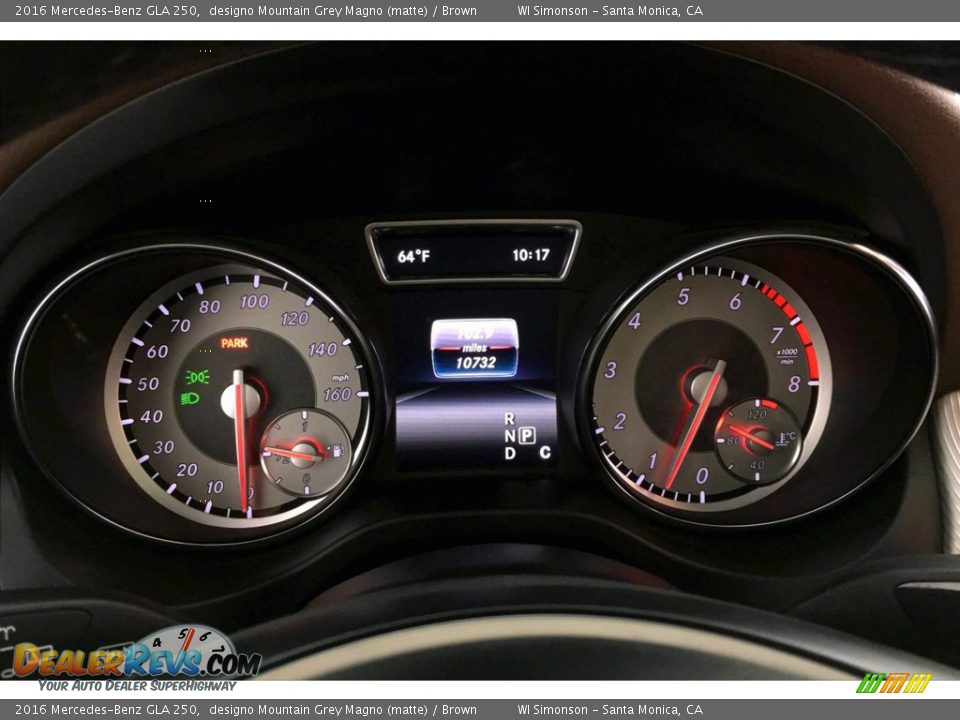960x720 pixels.
Task: Click the red speedometer needle
Action: 240,440
